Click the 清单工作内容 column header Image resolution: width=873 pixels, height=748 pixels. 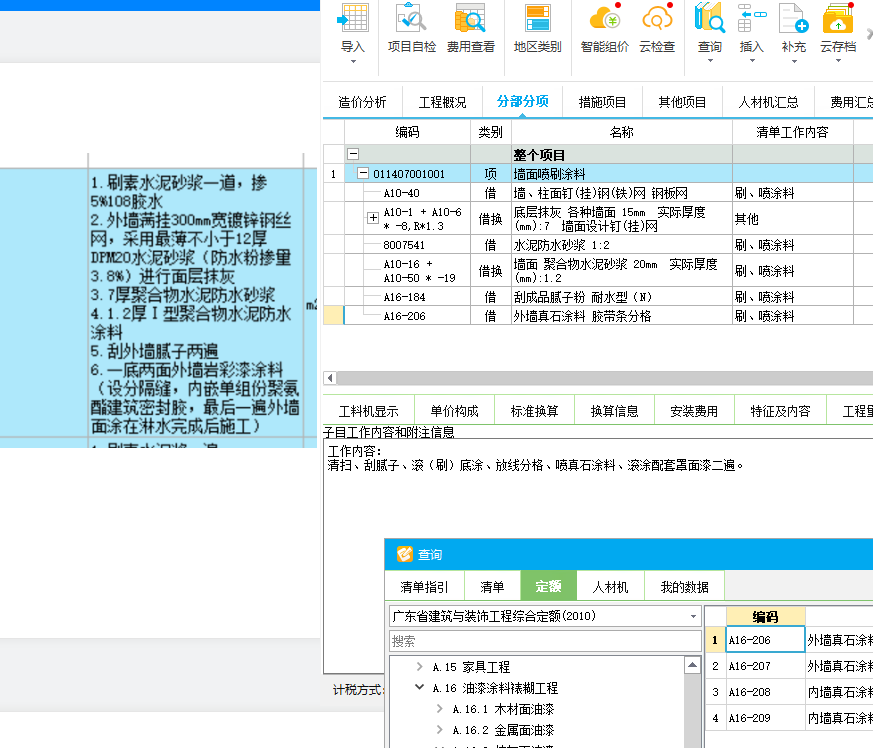point(793,132)
